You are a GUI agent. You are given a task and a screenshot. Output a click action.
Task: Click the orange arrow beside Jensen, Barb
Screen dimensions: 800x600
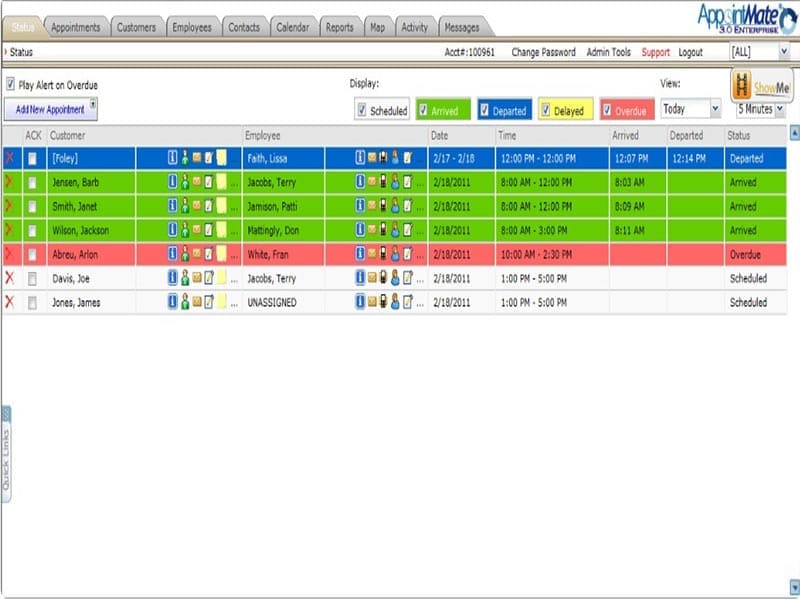(x=9, y=182)
